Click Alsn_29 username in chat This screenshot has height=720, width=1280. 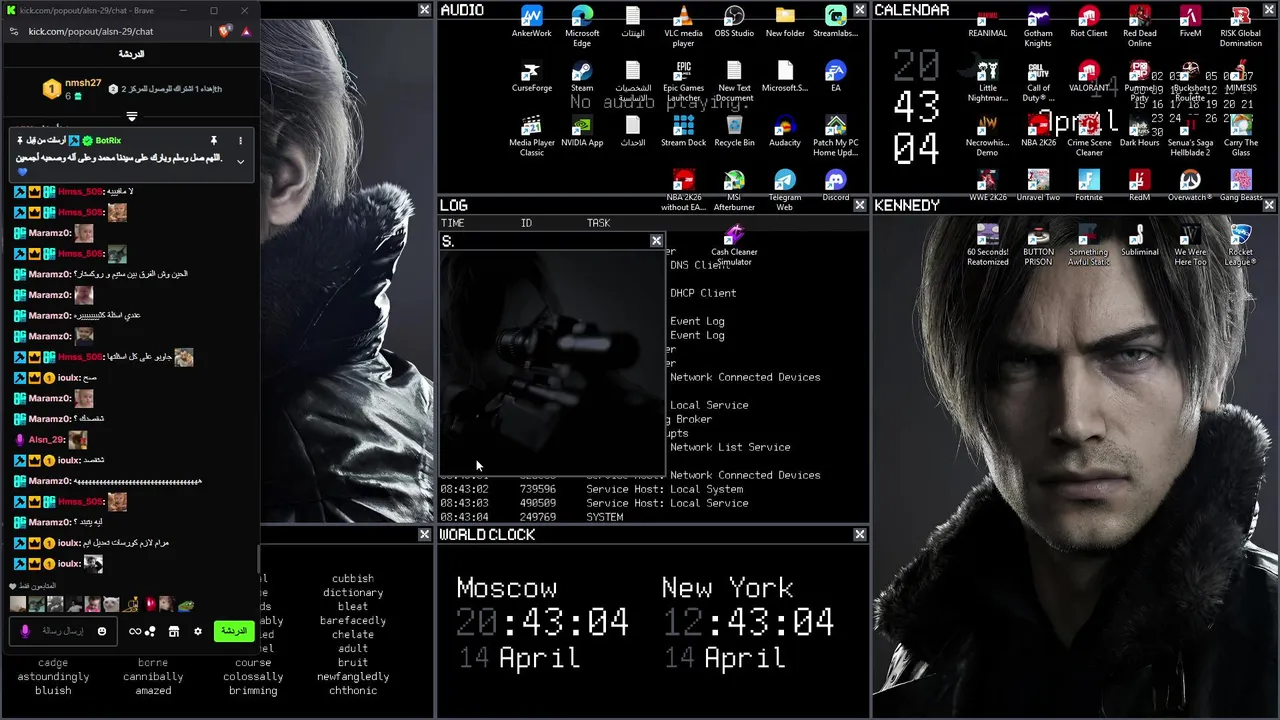[46, 439]
